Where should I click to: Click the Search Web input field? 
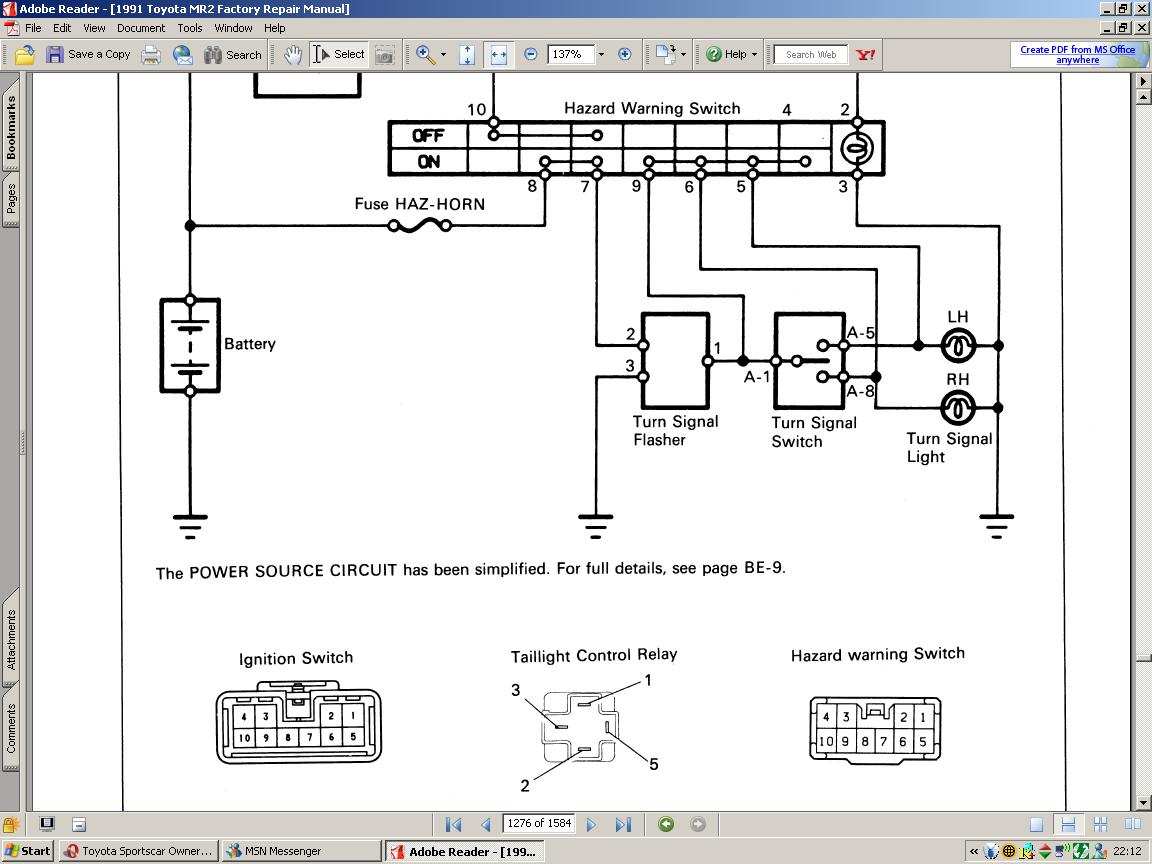click(811, 55)
